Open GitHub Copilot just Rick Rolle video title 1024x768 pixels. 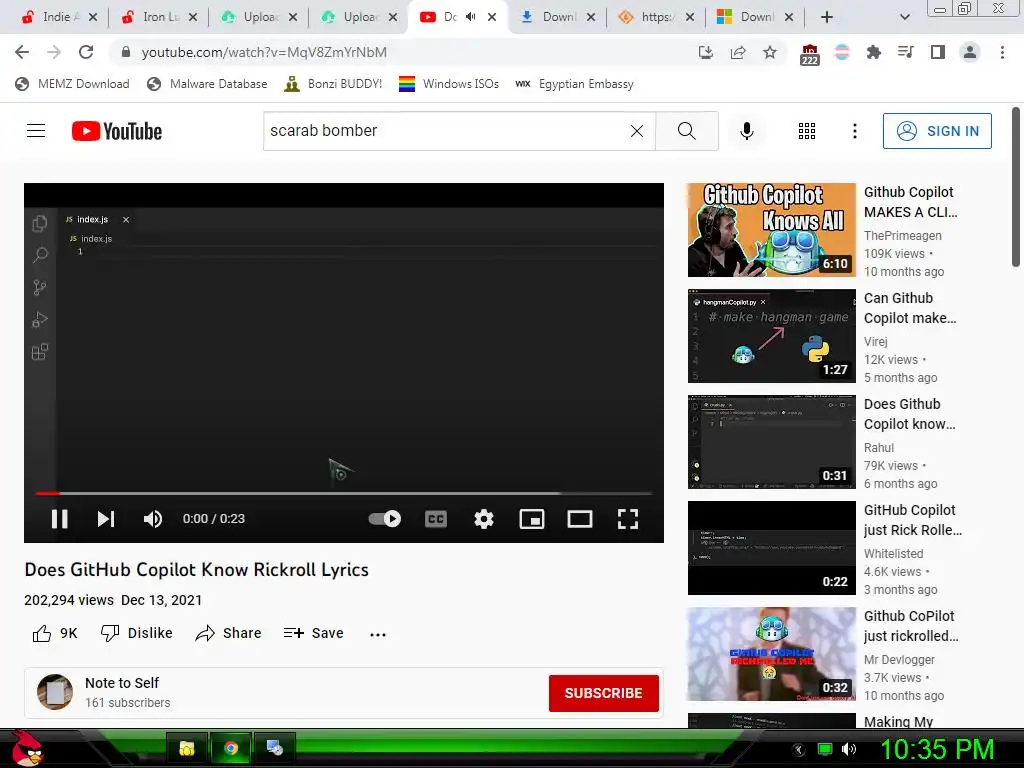(x=912, y=520)
